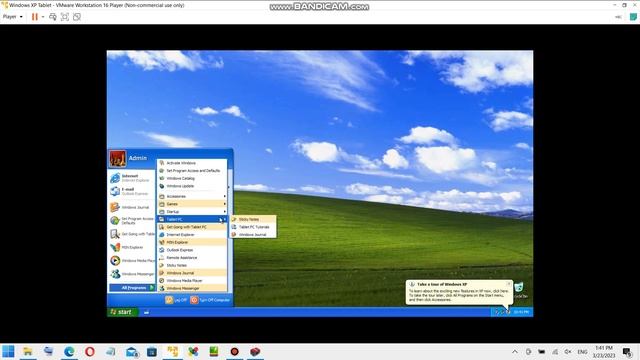Click the Log Off button

click(176, 300)
